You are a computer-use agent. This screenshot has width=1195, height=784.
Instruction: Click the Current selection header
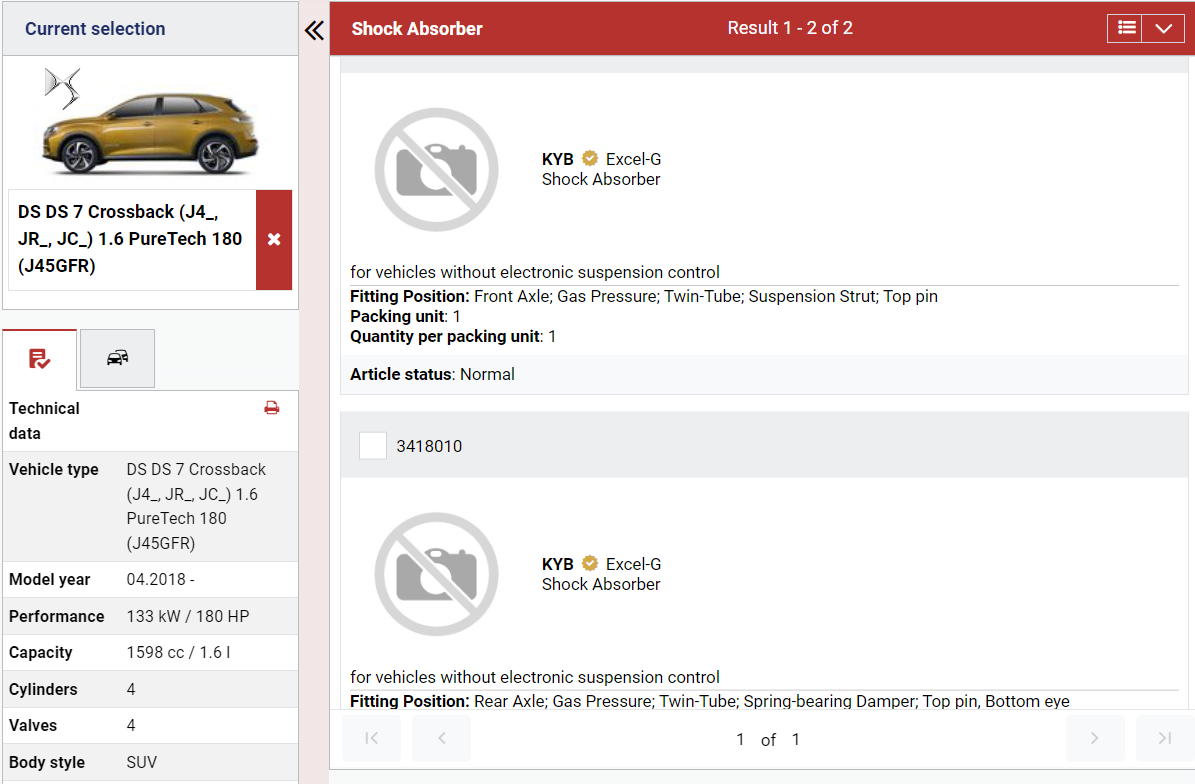[95, 29]
